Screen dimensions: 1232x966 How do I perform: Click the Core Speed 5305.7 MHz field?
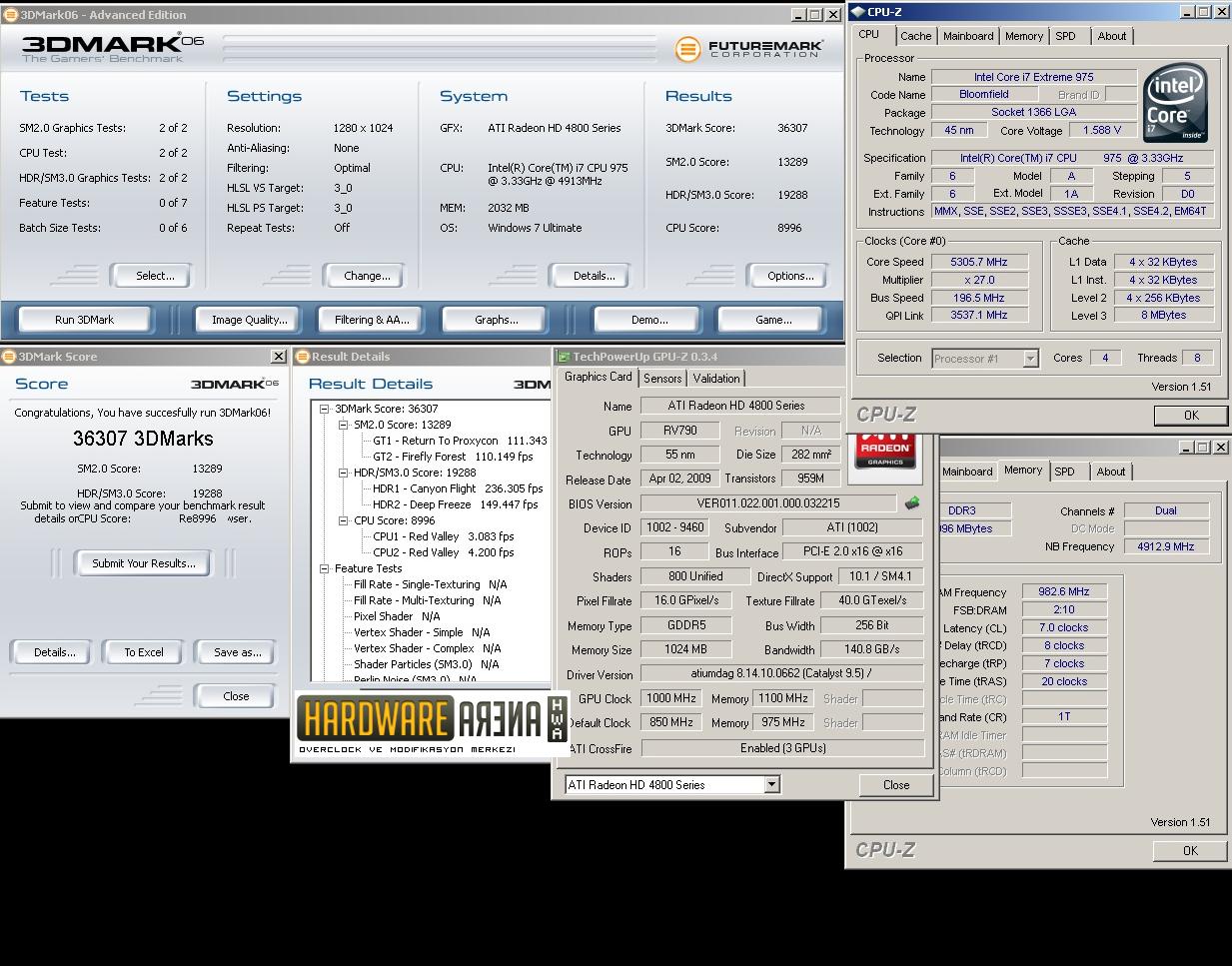[978, 262]
